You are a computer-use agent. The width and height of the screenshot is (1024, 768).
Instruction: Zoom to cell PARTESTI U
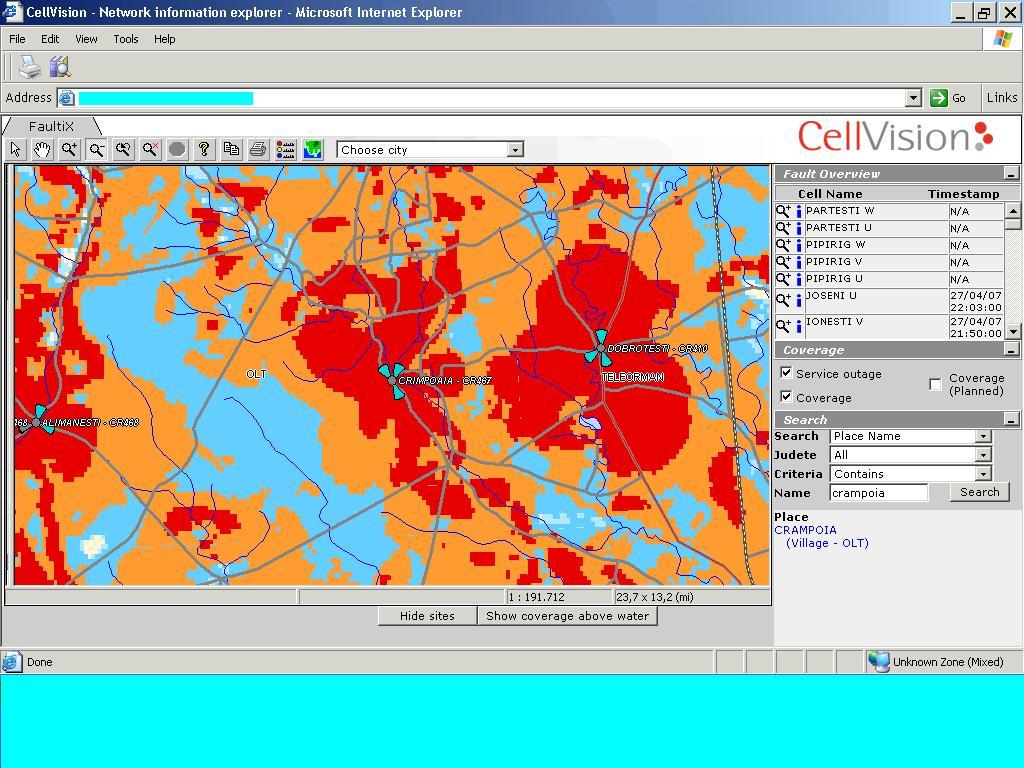tap(783, 228)
